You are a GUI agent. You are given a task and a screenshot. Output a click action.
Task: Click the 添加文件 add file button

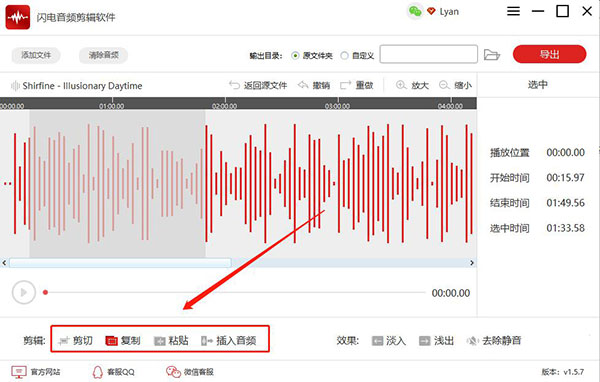pyautogui.click(x=36, y=55)
